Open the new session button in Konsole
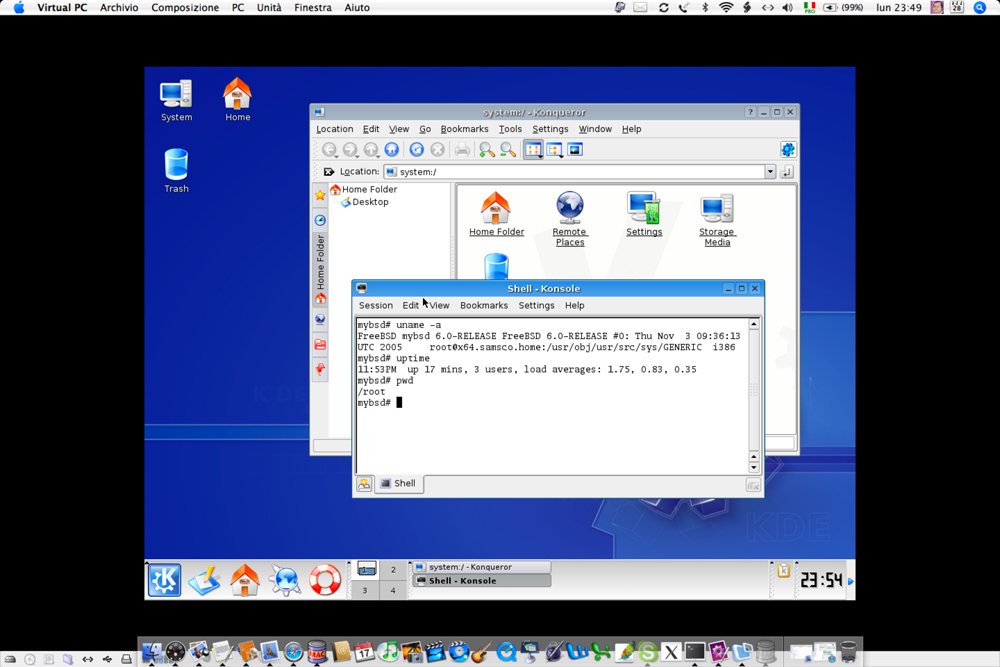This screenshot has height=667, width=1000. tap(364, 484)
